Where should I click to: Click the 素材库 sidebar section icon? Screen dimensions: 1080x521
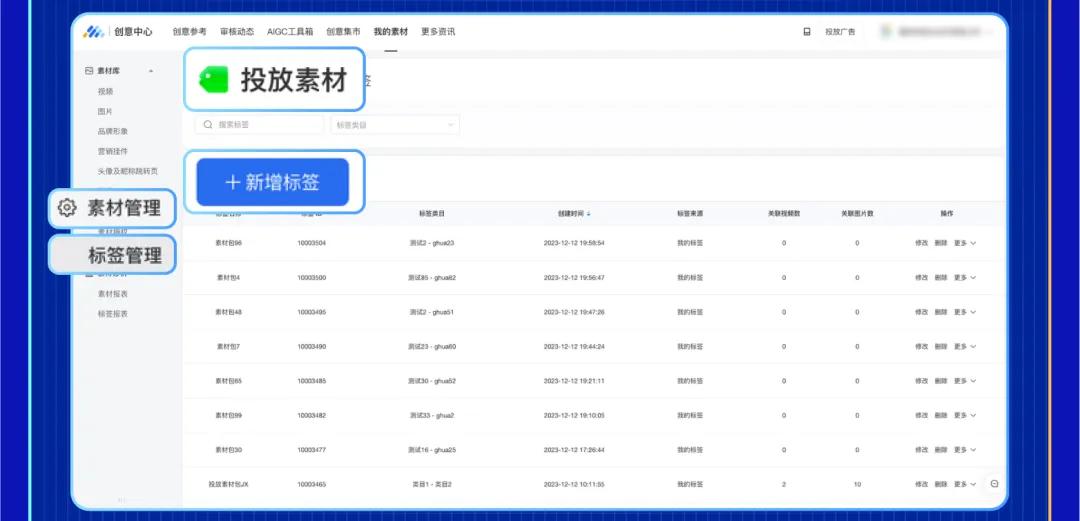89,71
